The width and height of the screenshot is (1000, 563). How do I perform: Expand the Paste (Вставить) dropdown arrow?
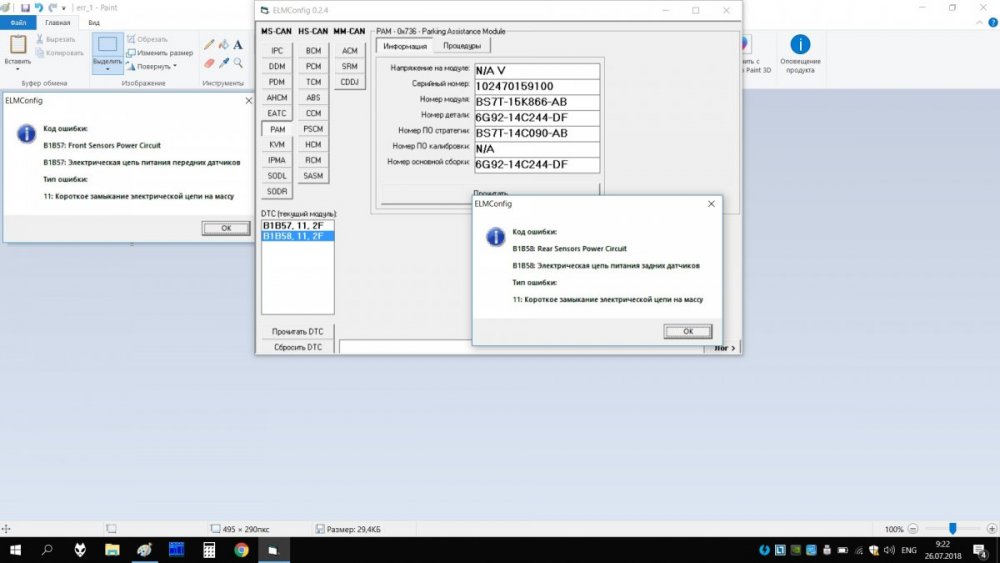point(17,68)
